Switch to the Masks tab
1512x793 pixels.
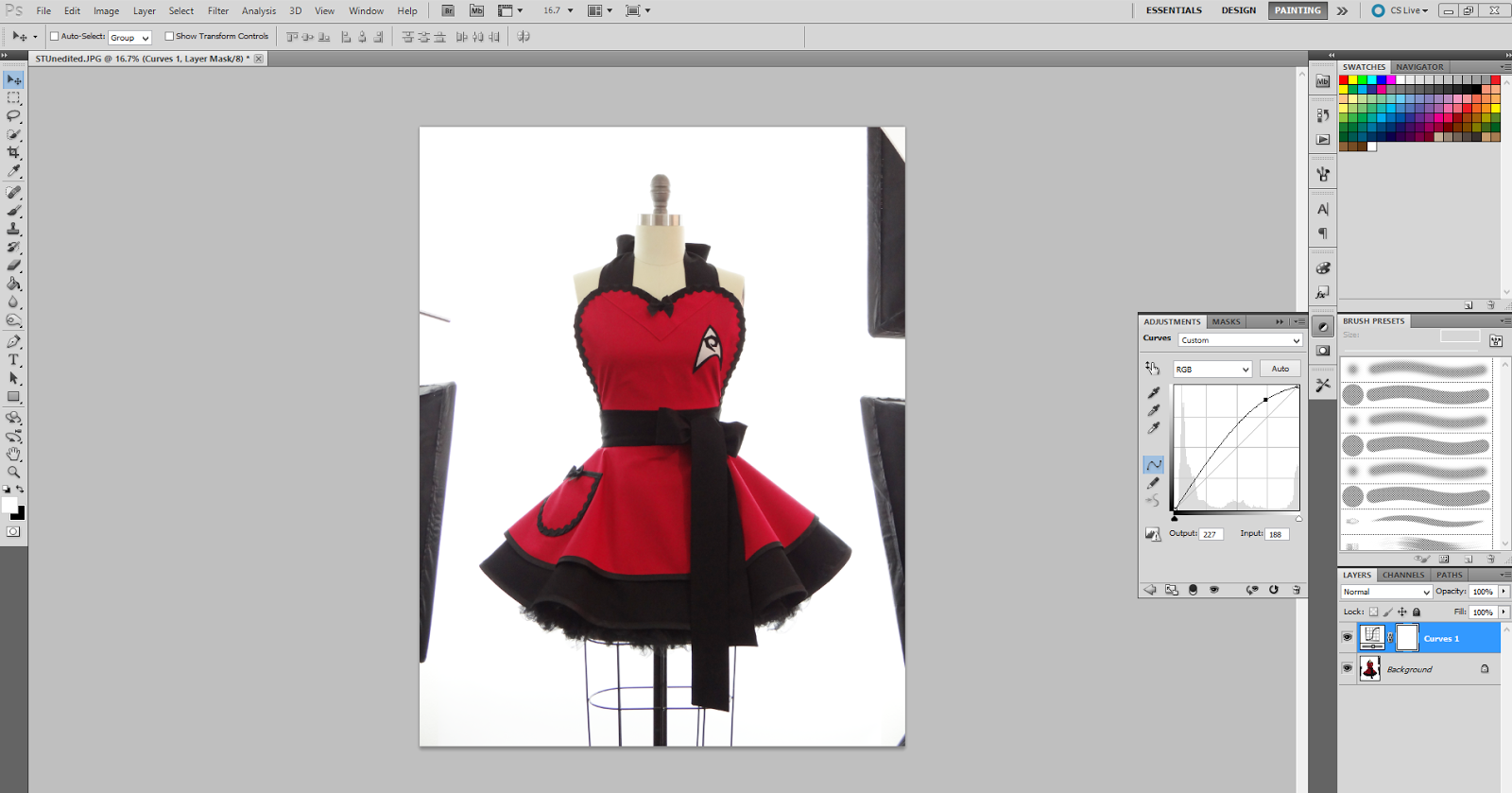point(1226,321)
